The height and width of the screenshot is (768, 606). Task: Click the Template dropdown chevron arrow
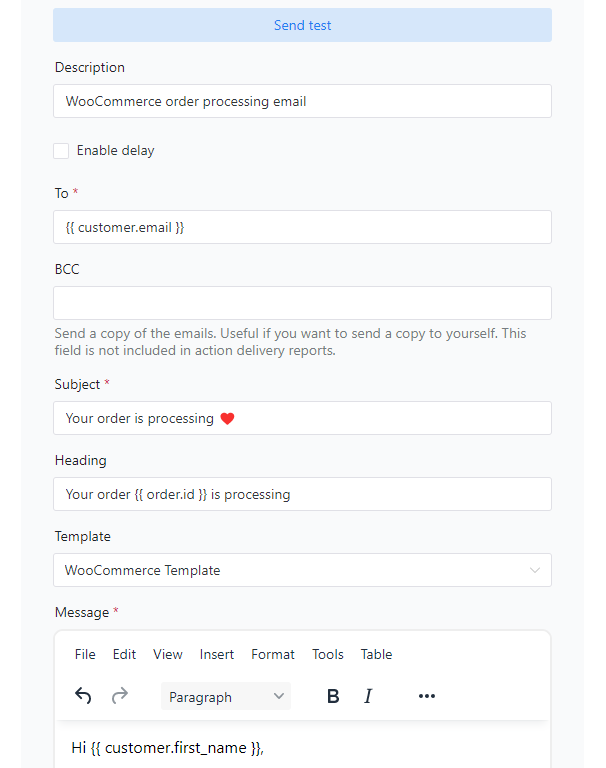click(x=534, y=570)
